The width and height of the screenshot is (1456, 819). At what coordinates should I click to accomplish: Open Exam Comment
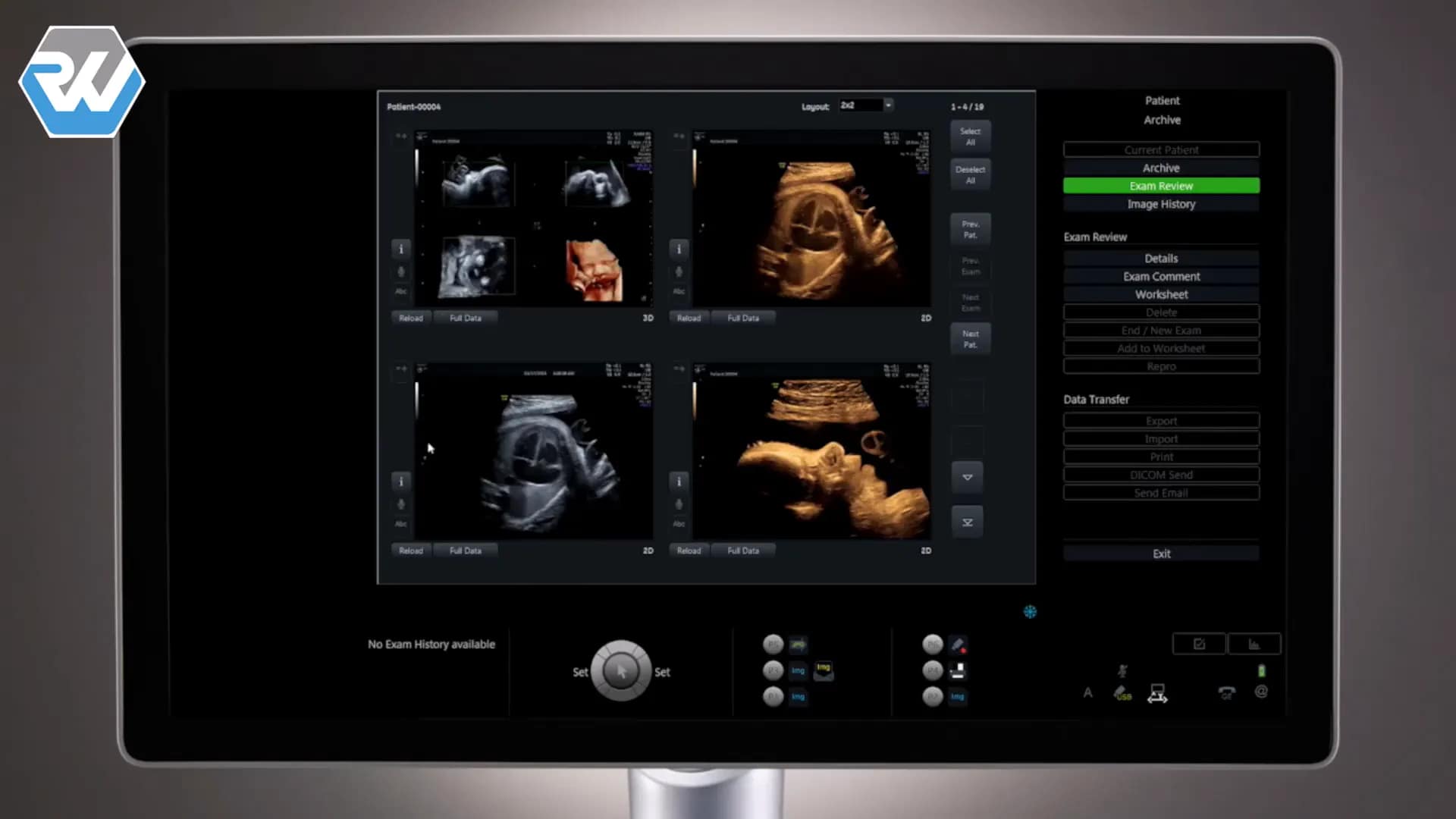pyautogui.click(x=1161, y=277)
